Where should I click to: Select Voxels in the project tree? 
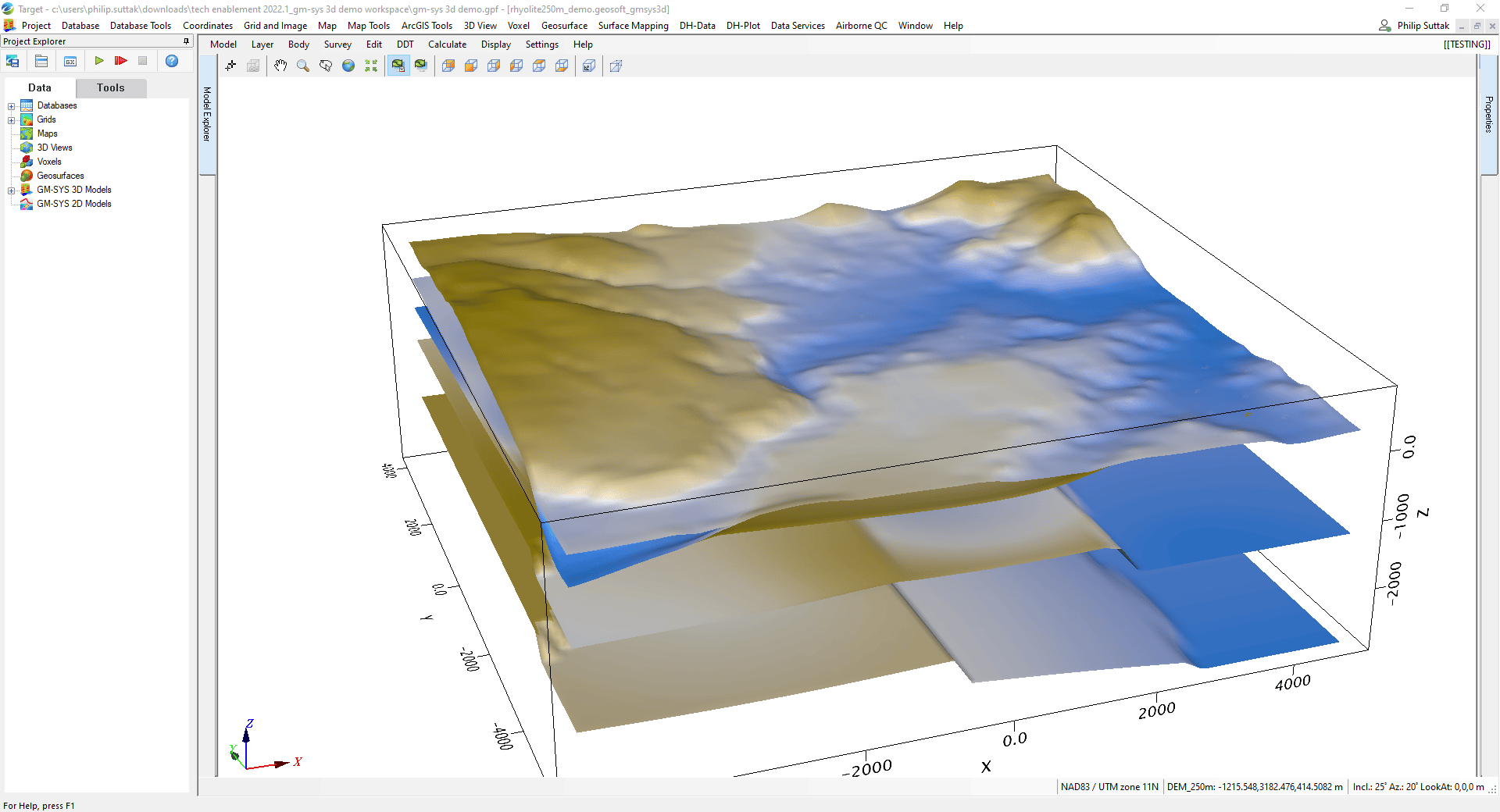click(x=49, y=162)
